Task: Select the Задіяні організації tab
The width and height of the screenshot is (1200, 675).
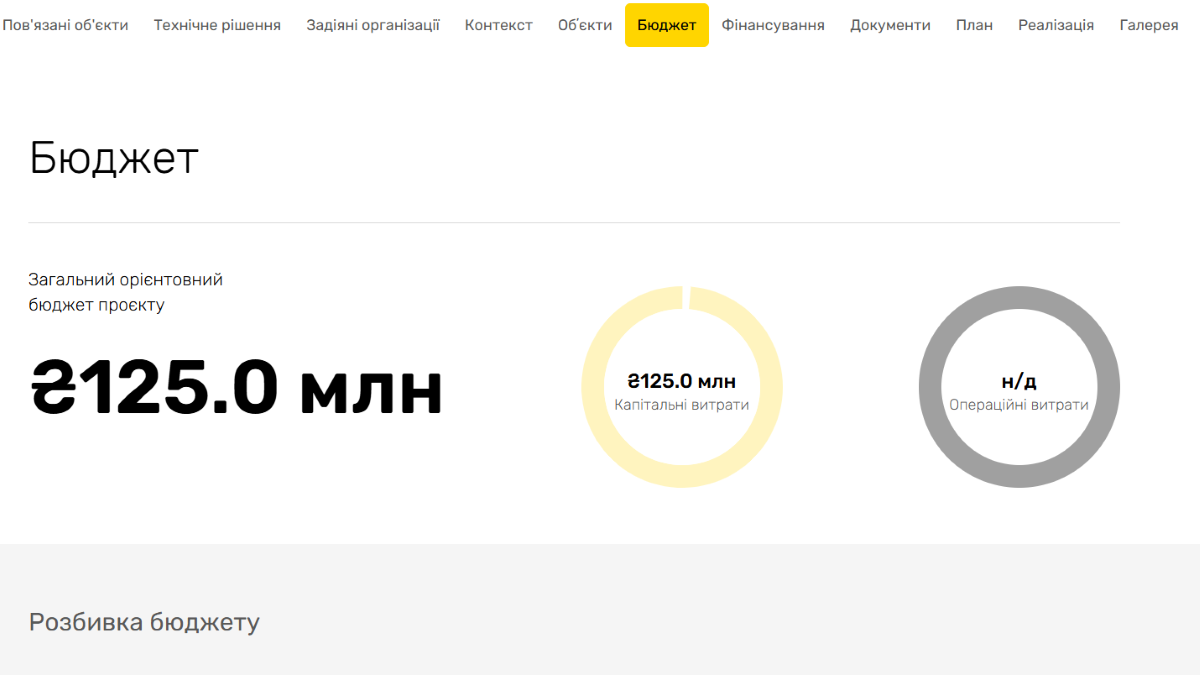Action: 373,25
